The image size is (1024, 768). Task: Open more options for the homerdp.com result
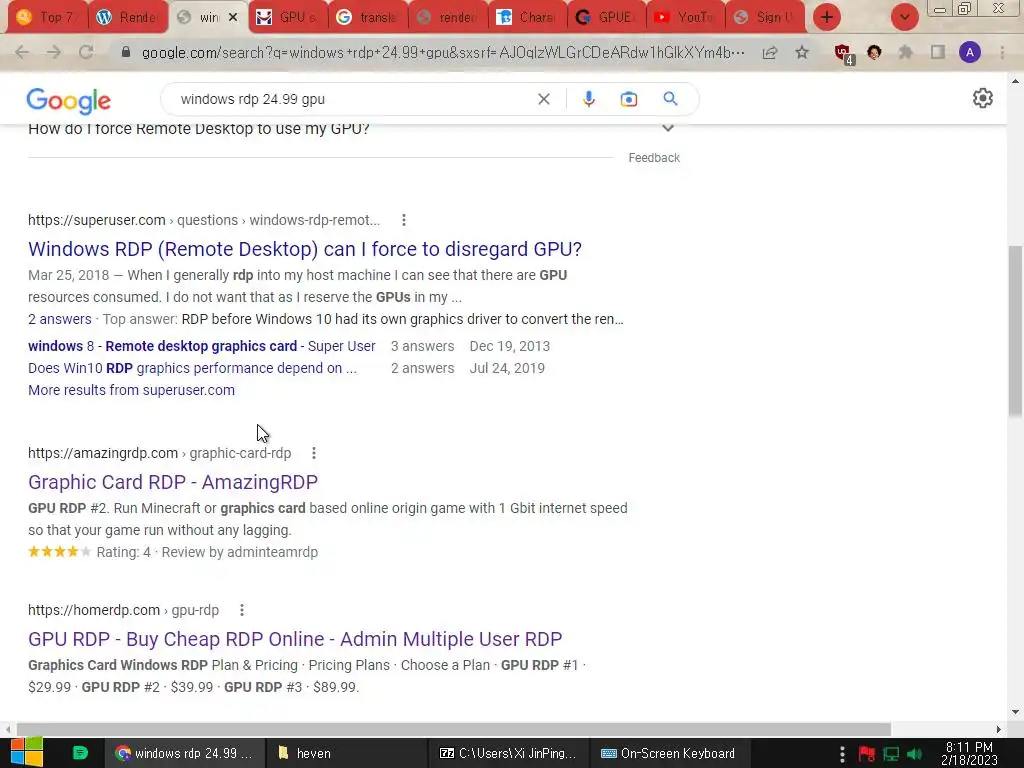point(242,610)
